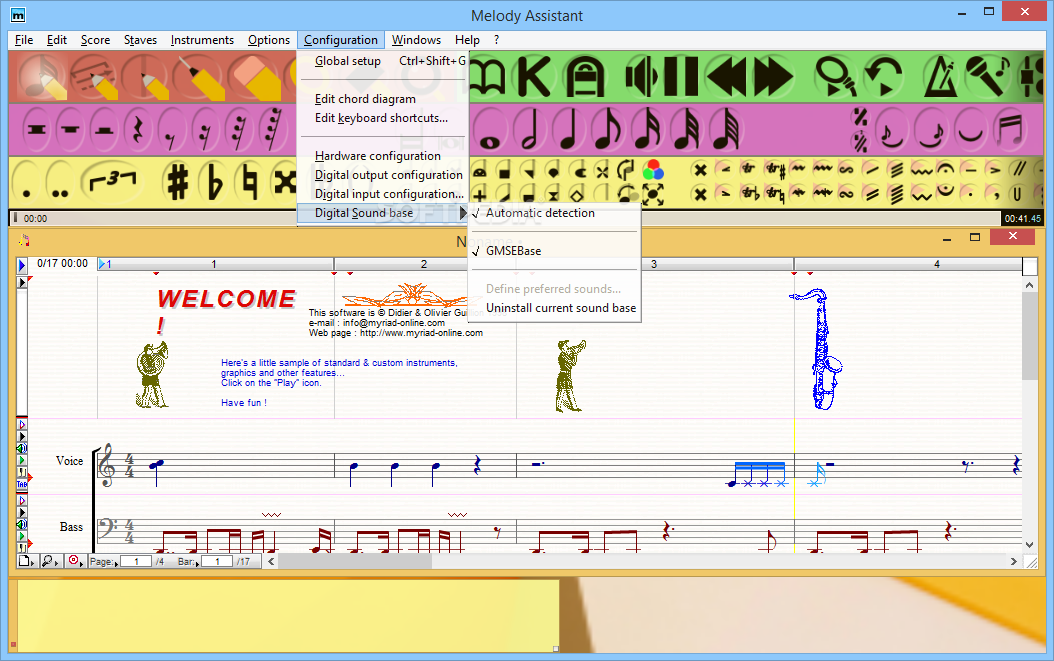Choose Edit chord diagram entry
Viewport: 1054px width, 661px height.
(x=382, y=99)
